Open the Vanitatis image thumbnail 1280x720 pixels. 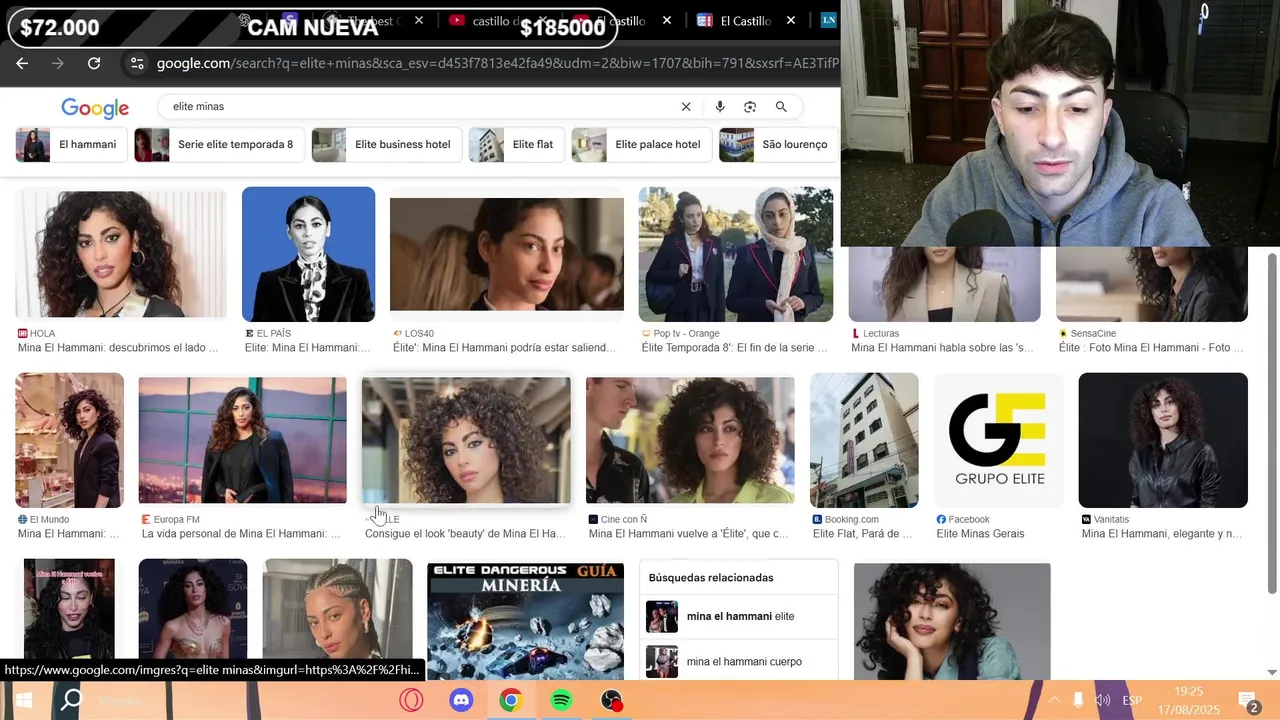coord(1163,440)
